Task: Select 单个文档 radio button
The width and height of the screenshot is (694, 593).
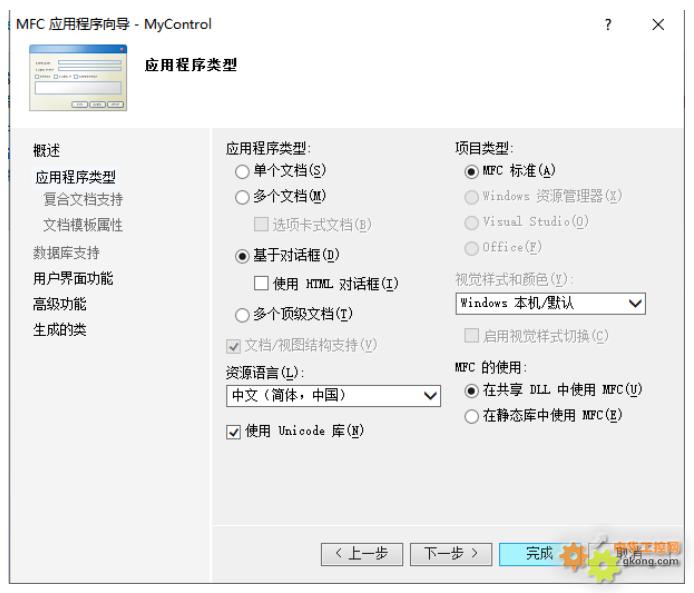Action: click(x=242, y=174)
